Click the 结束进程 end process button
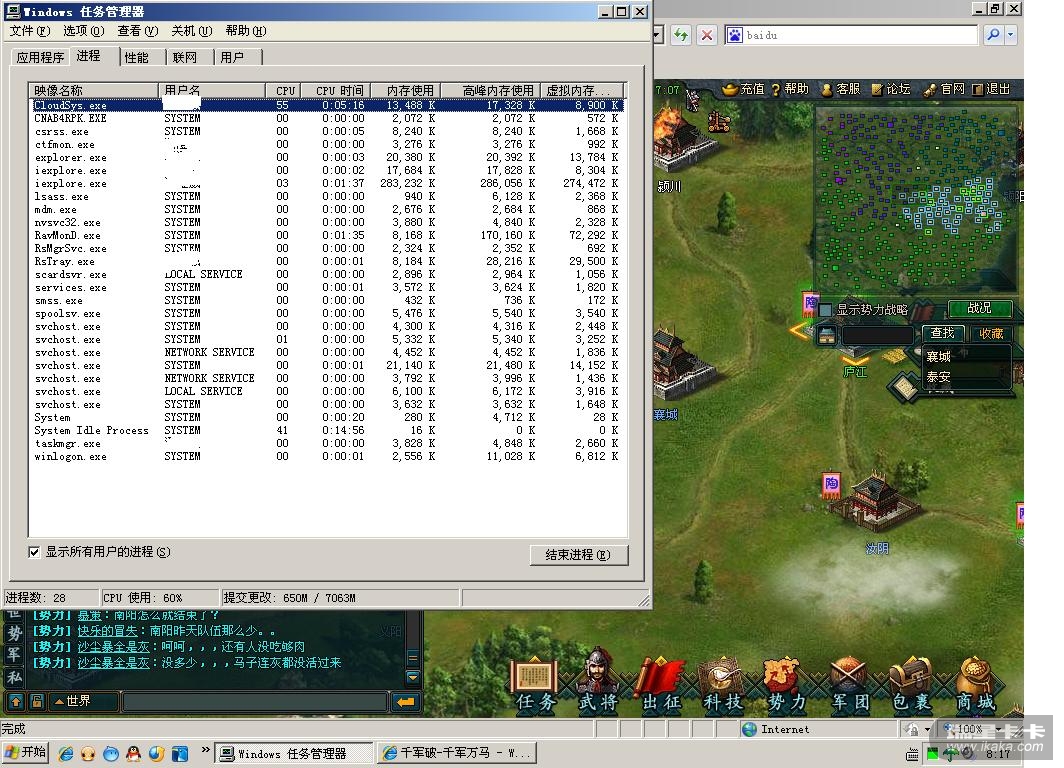This screenshot has height=768, width=1064. pyautogui.click(x=578, y=555)
